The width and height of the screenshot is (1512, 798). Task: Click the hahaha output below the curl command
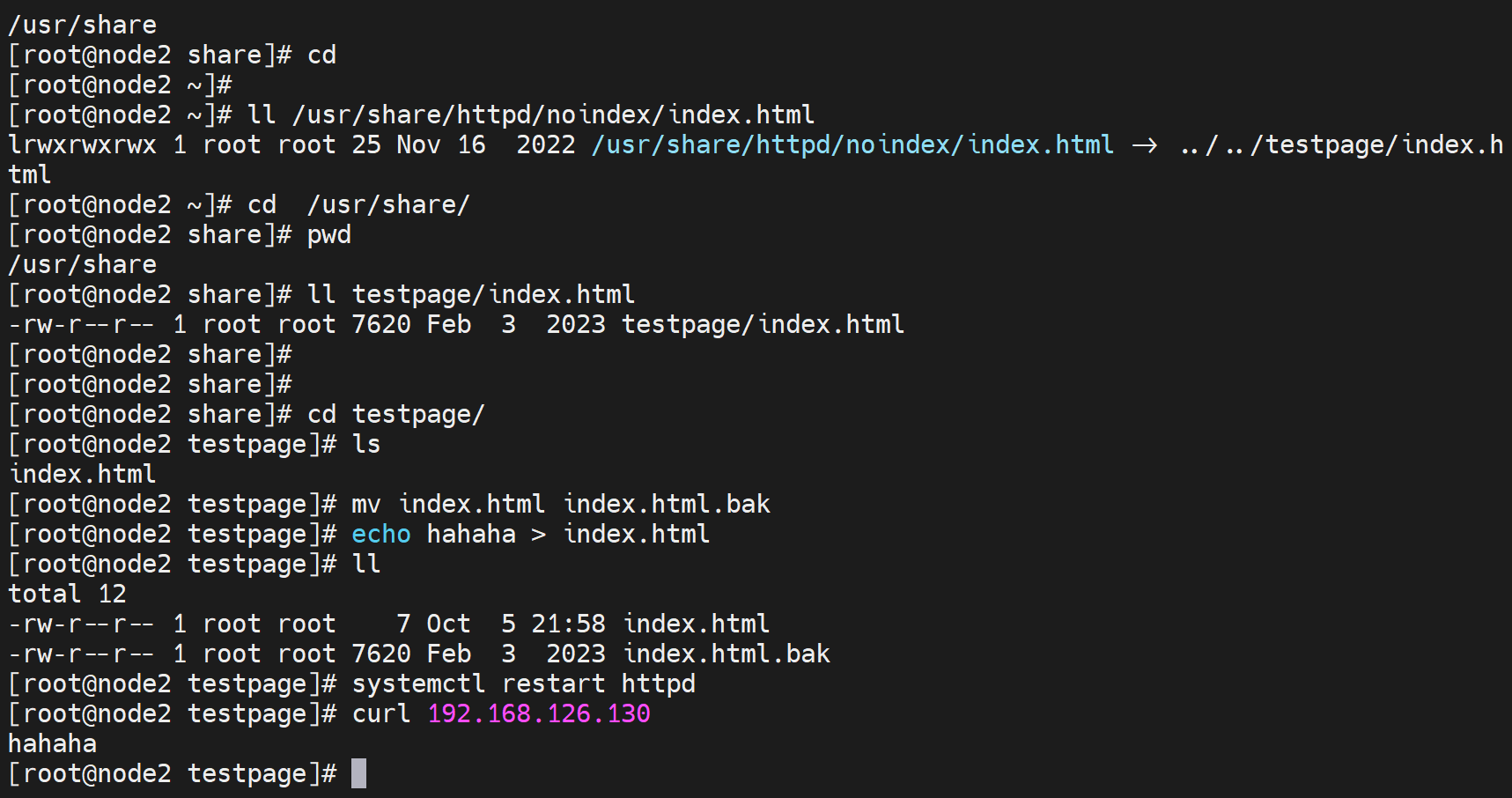[x=53, y=743]
